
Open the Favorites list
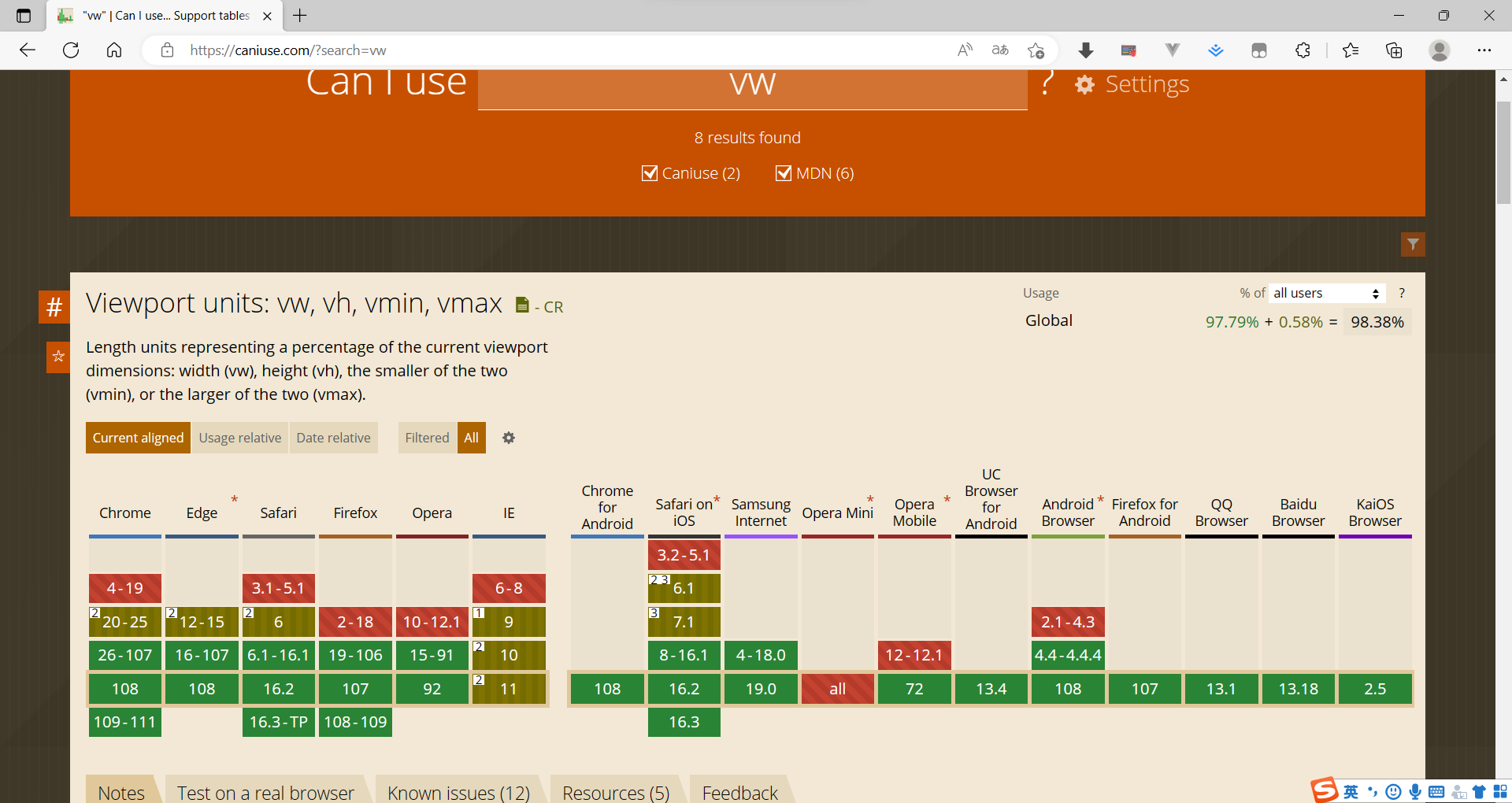[x=1351, y=50]
